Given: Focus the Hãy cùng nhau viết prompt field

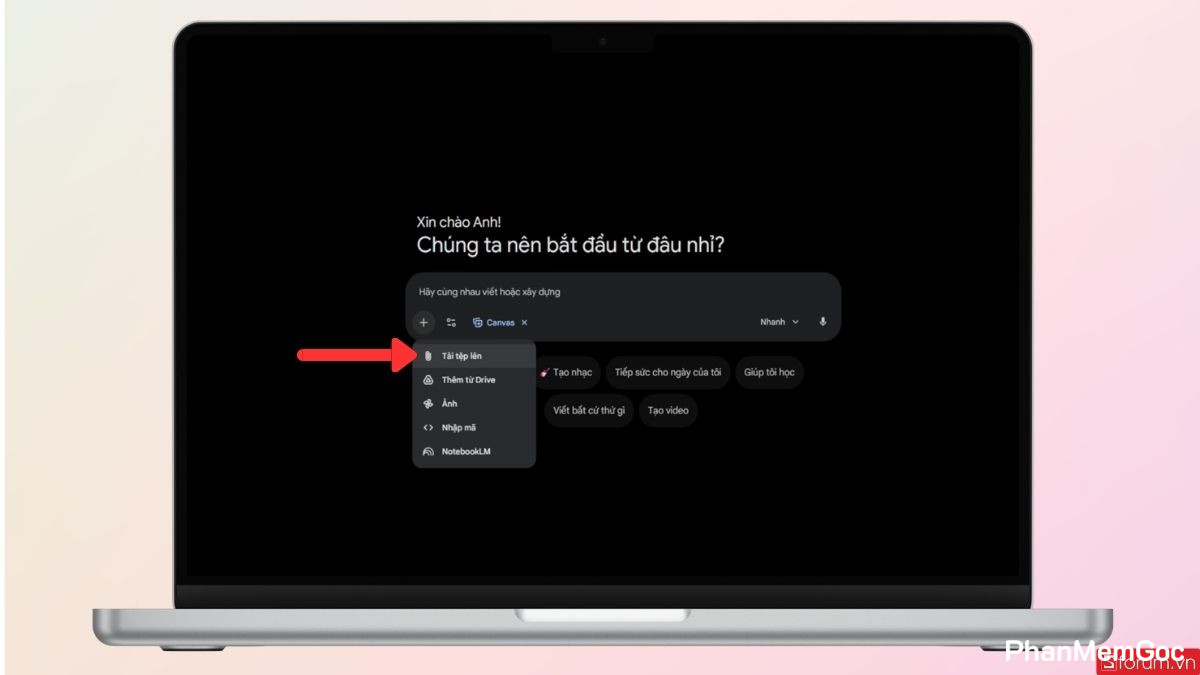Looking at the screenshot, I should tap(624, 292).
